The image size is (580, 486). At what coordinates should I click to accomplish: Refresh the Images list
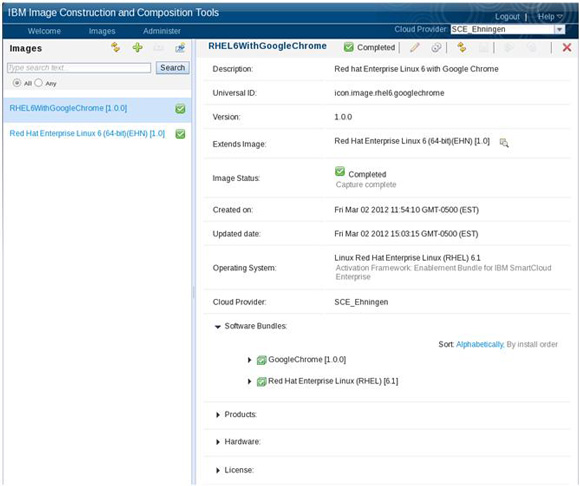tap(116, 47)
